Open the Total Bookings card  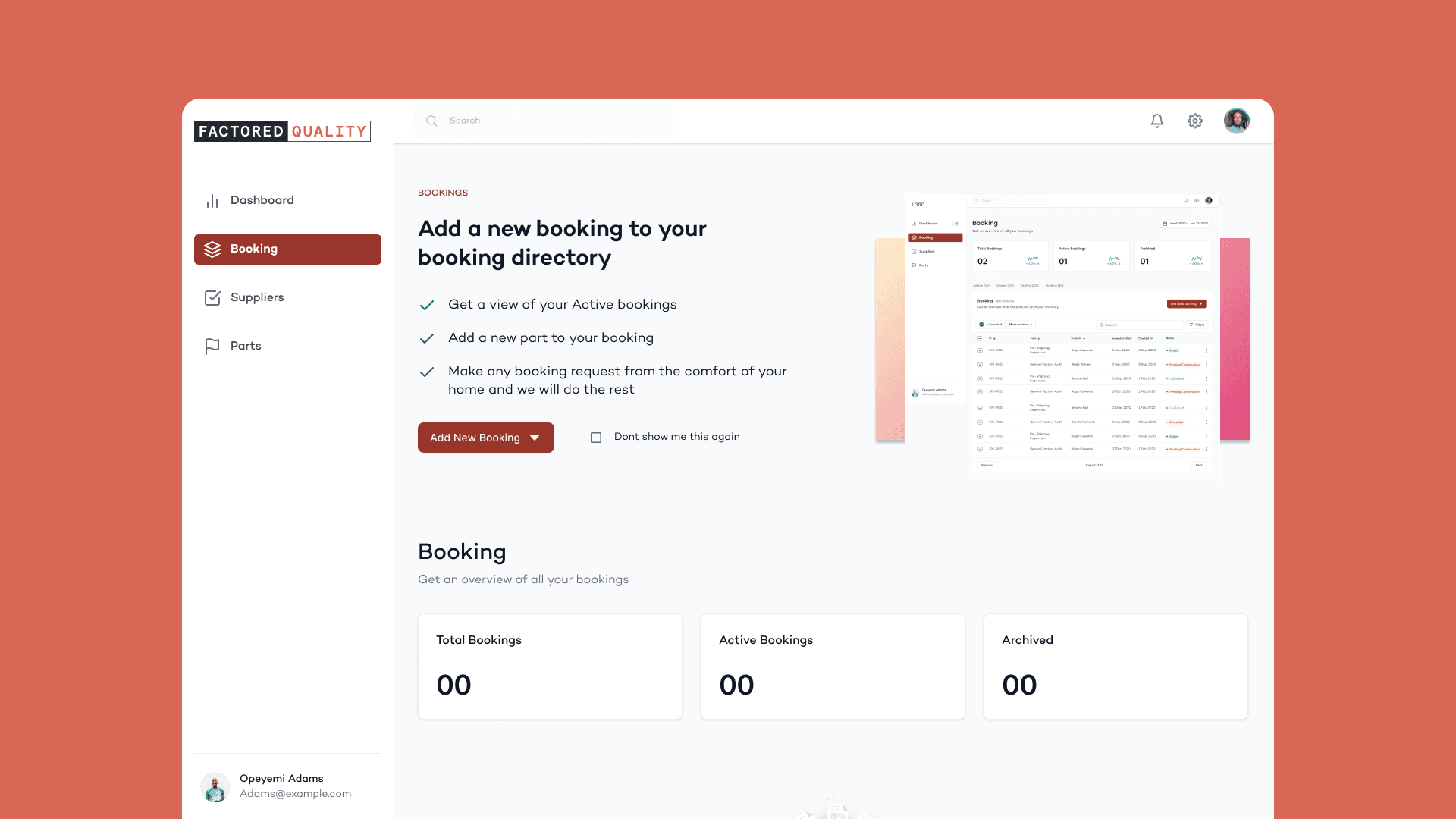click(x=550, y=667)
